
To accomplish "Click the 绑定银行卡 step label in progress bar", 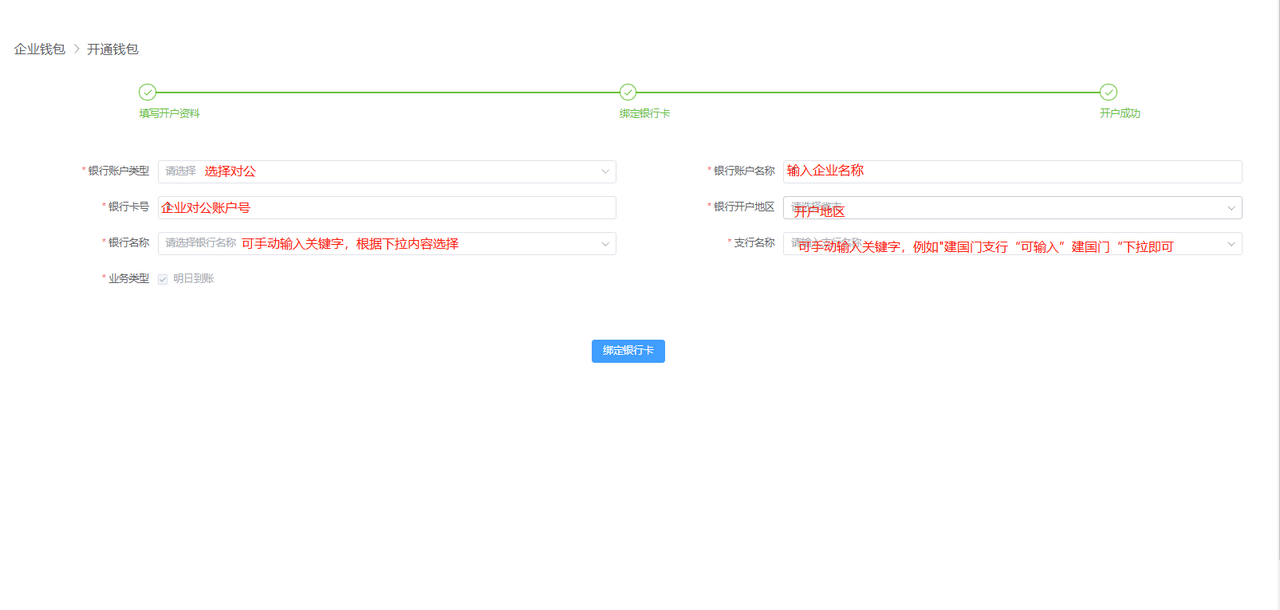I will pyautogui.click(x=644, y=114).
